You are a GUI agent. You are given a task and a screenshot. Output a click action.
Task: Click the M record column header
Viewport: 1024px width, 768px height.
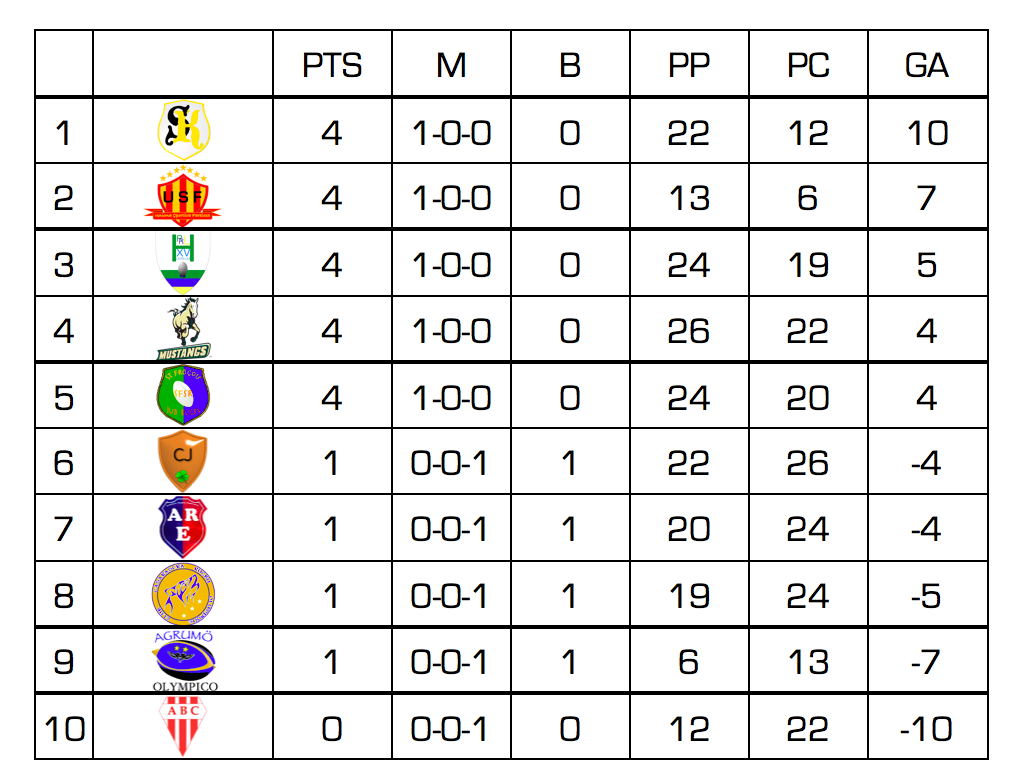point(451,65)
